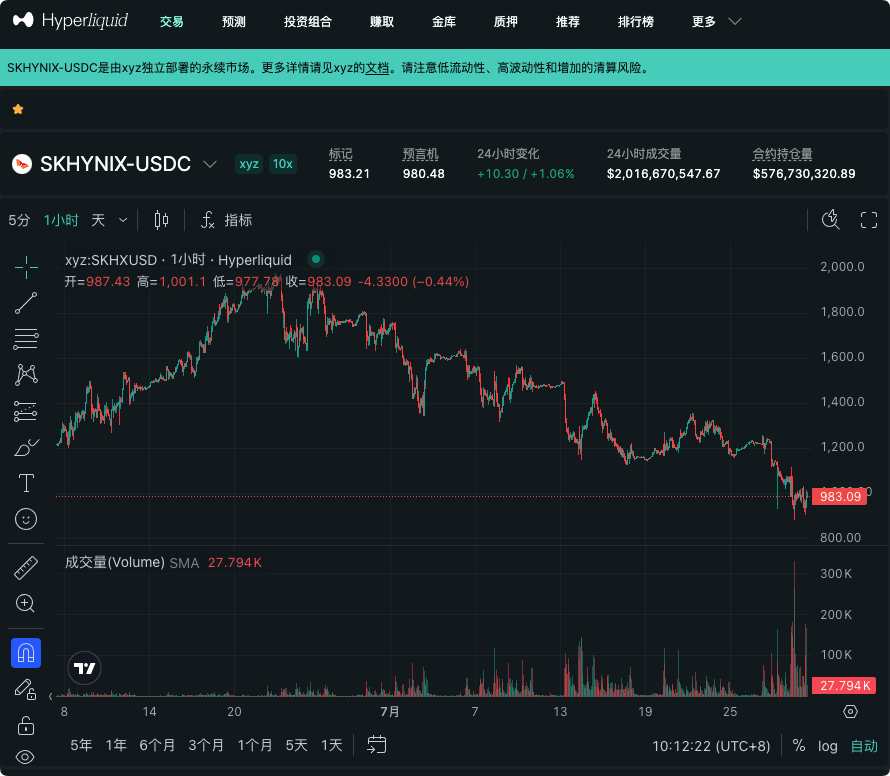Open the 排行榜 tab
This screenshot has height=776, width=890.
point(636,22)
